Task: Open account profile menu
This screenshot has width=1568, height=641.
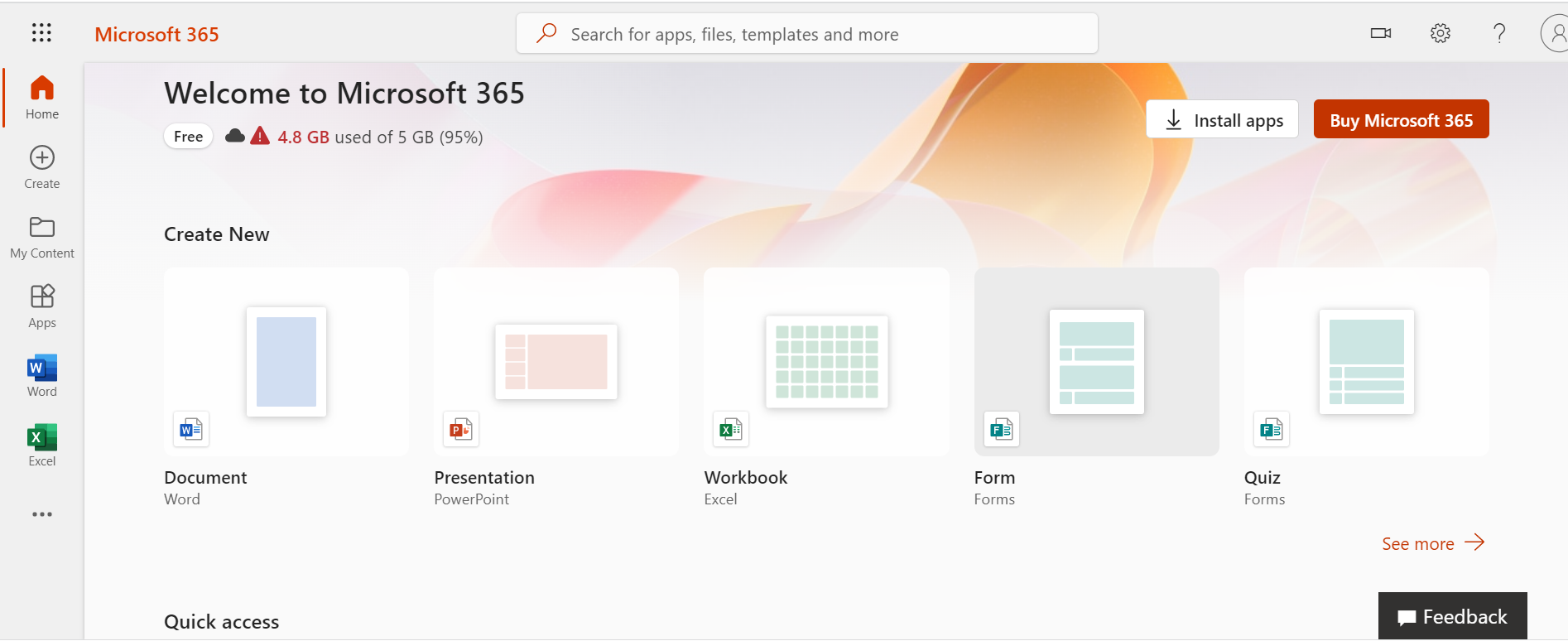Action: [x=1555, y=34]
